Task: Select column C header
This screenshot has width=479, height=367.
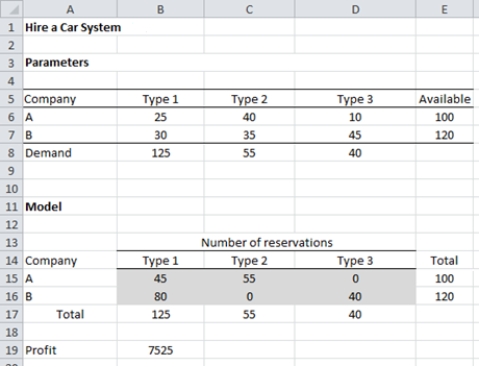Action: click(x=249, y=9)
